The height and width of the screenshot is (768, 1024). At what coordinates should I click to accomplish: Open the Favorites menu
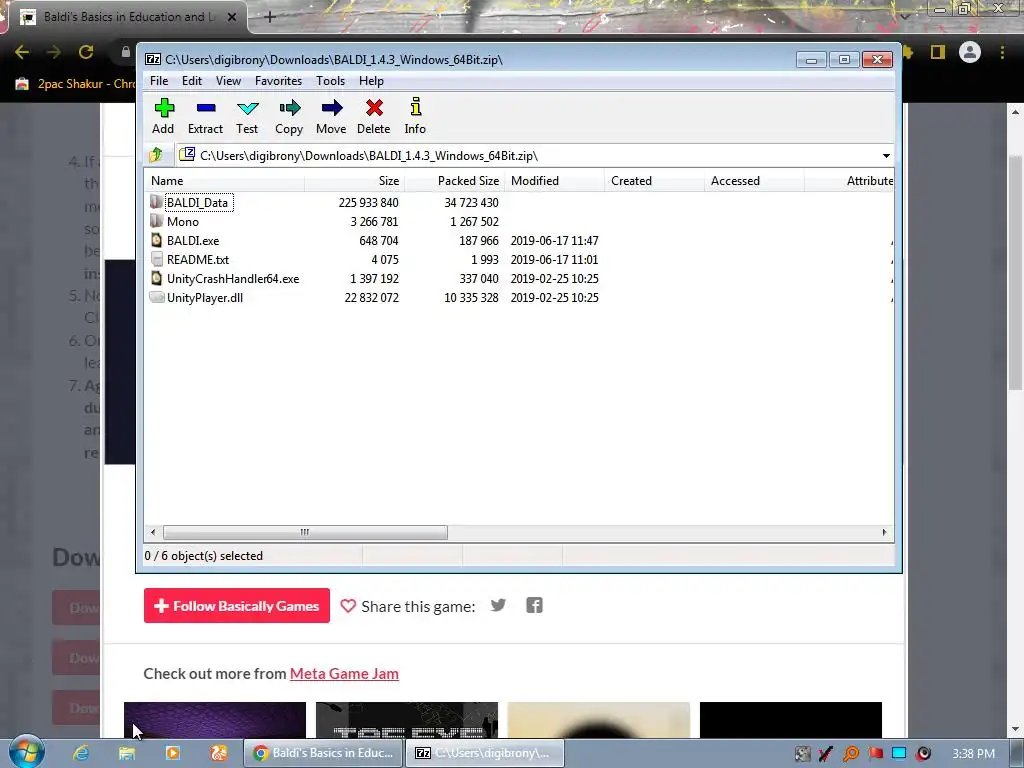278,81
